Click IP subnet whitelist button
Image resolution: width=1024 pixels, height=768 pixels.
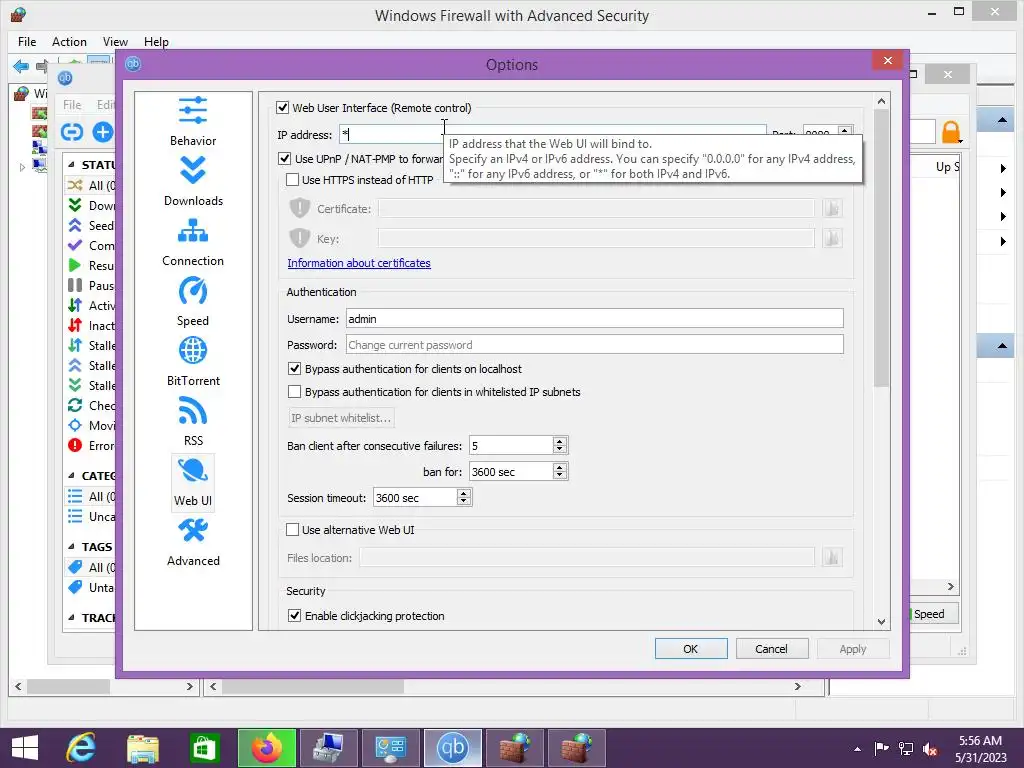tap(341, 418)
